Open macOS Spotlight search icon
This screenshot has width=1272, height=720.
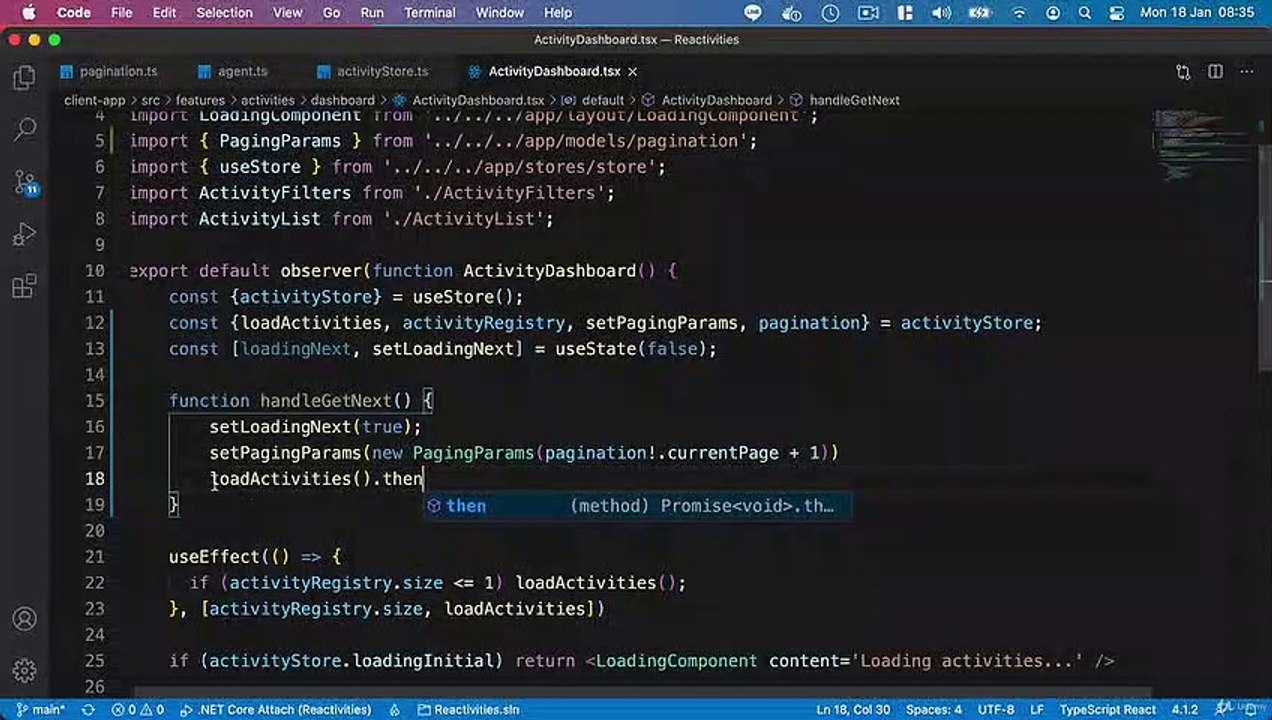coord(1084,13)
